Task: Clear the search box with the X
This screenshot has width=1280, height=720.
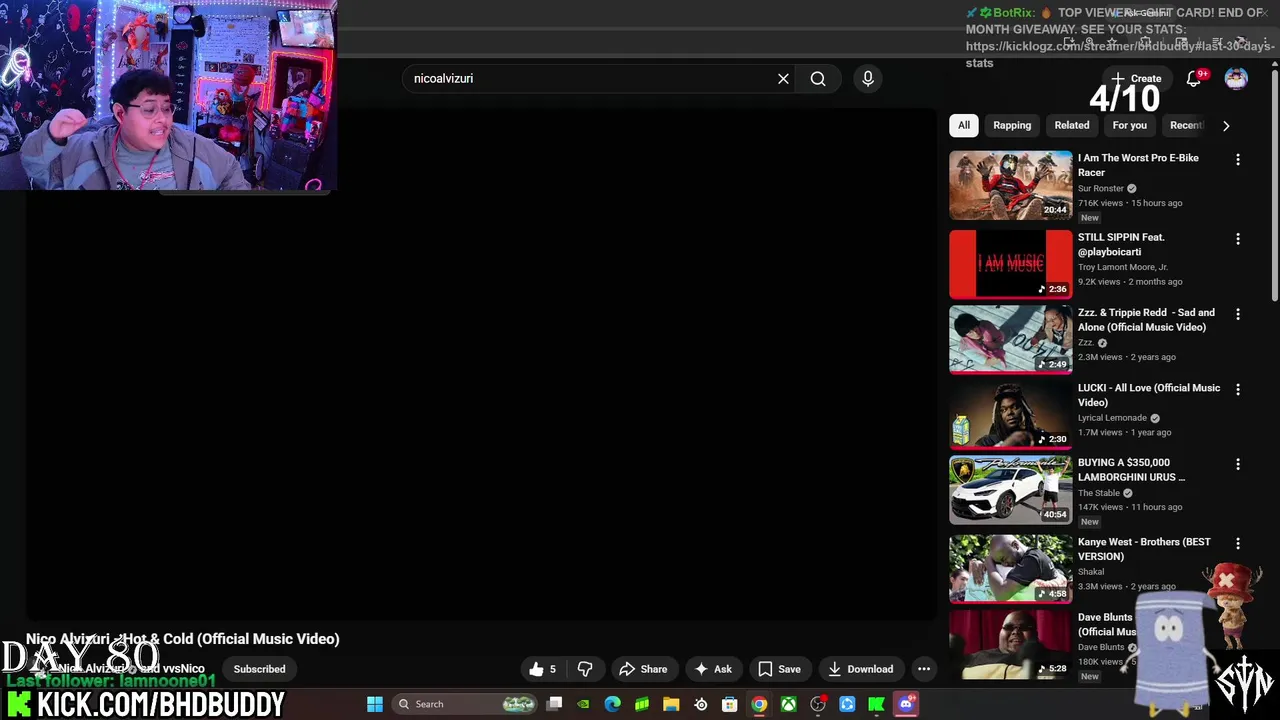Action: pyautogui.click(x=783, y=78)
